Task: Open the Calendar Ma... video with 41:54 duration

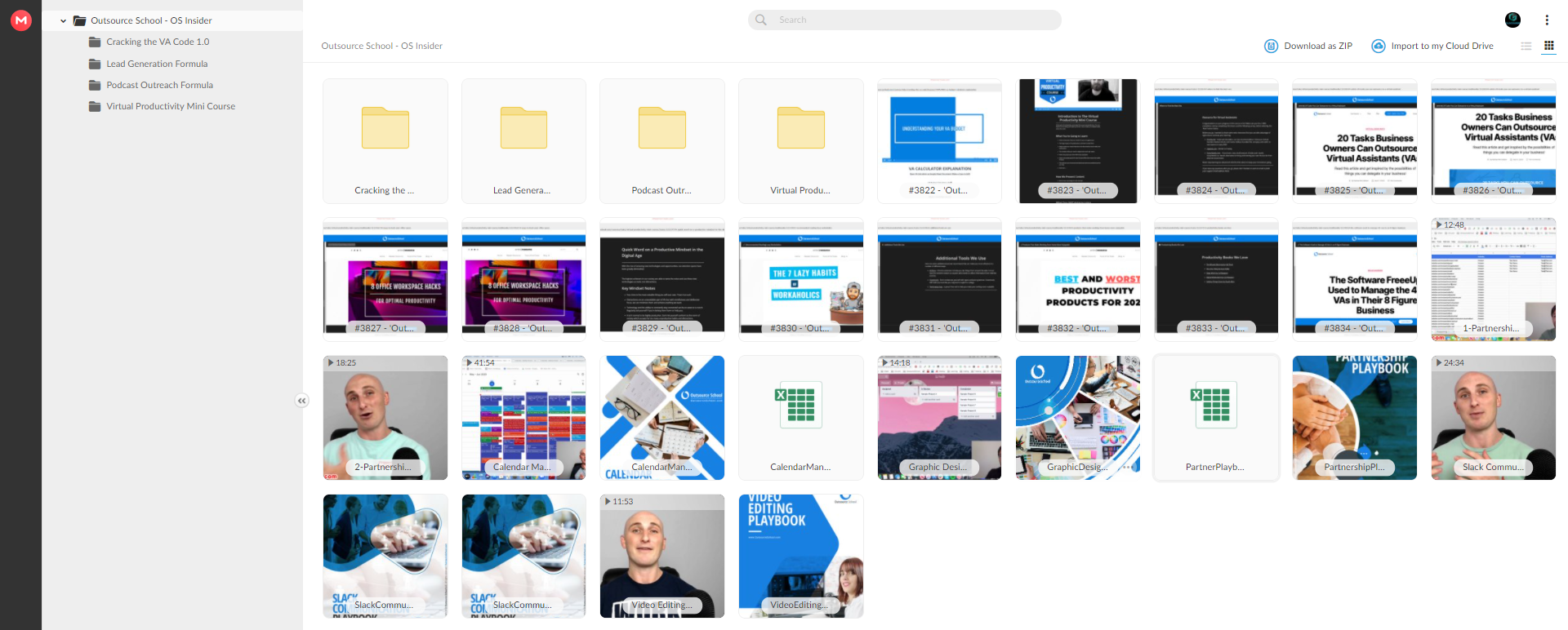Action: [x=523, y=418]
